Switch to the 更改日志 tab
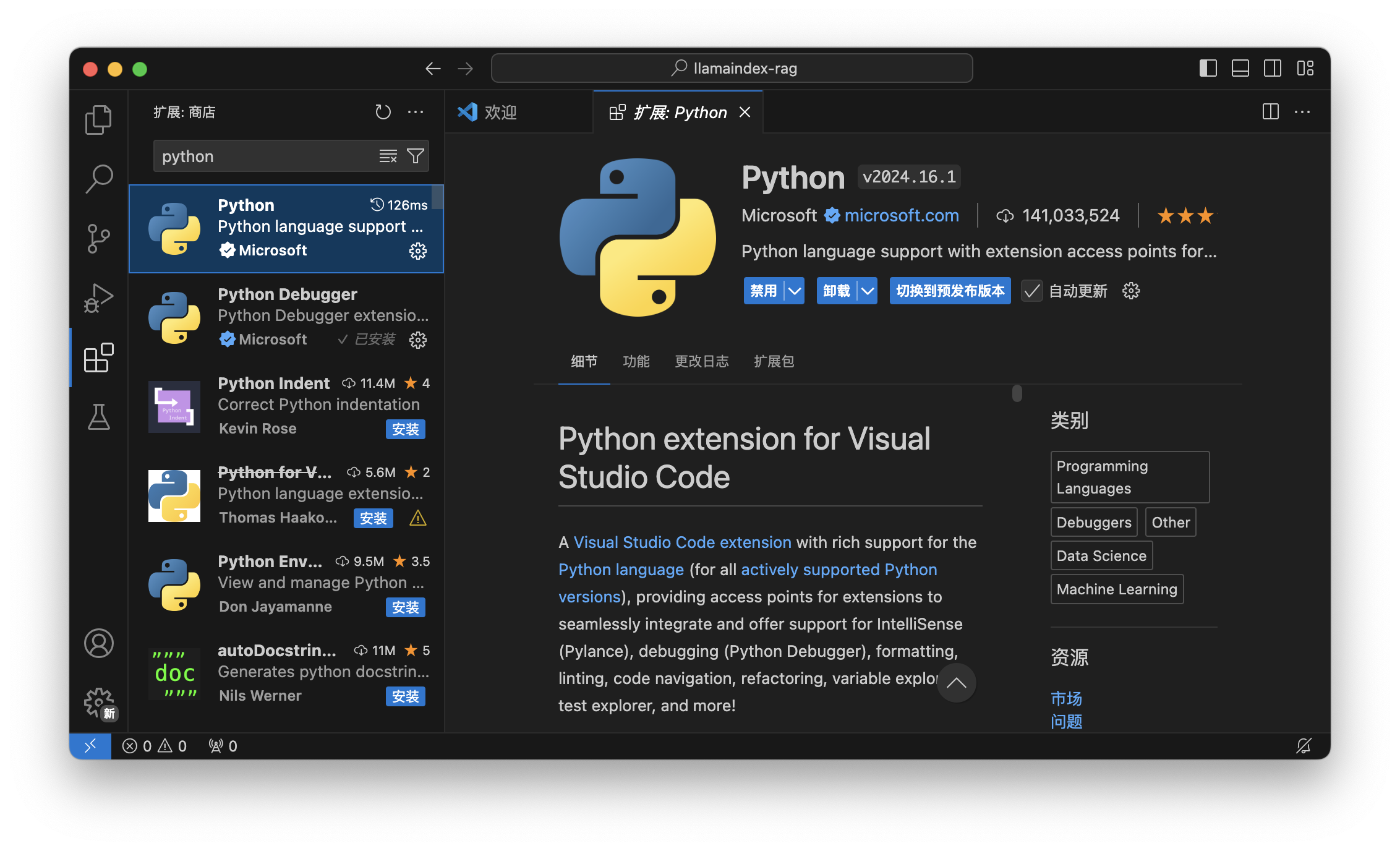This screenshot has width=1400, height=851. pyautogui.click(x=702, y=361)
